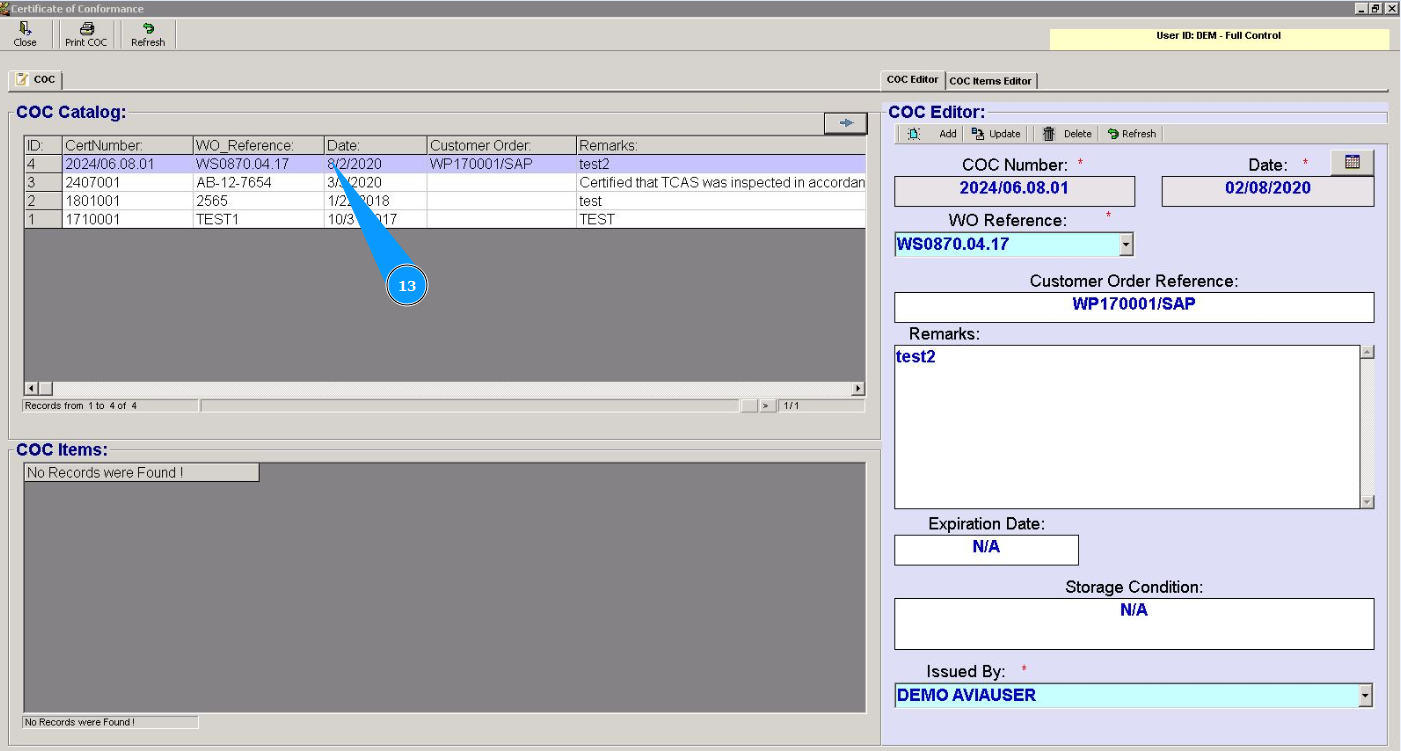Expand the WO Reference dropdown

point(1127,244)
